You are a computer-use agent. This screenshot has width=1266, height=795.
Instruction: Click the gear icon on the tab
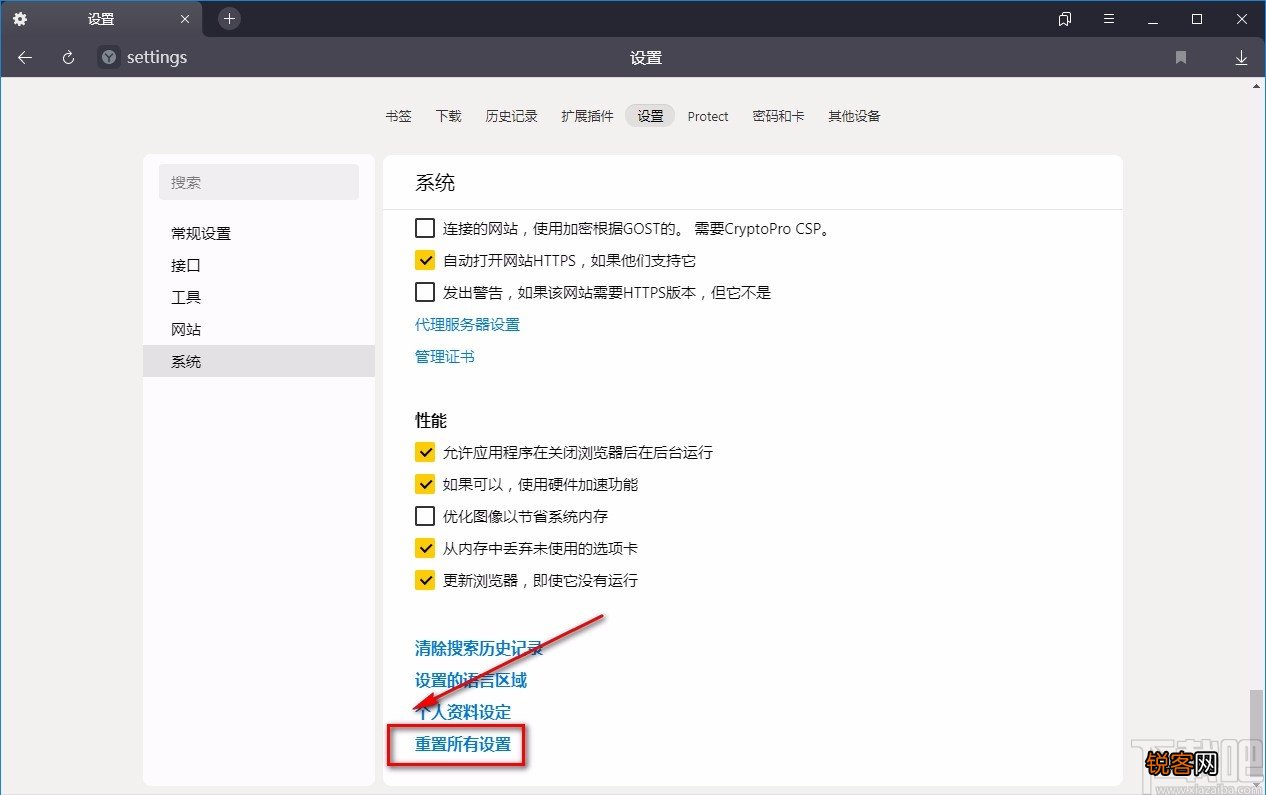pos(20,19)
